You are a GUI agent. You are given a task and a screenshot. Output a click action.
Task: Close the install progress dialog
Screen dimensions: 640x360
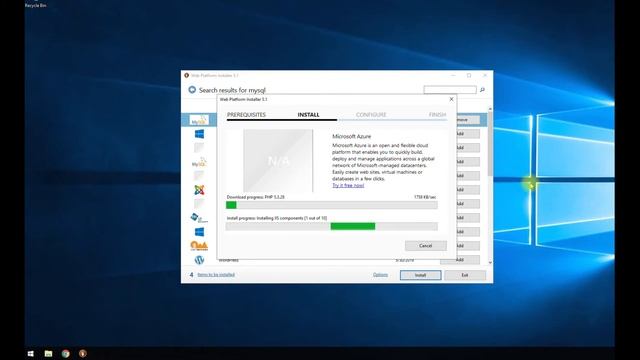[x=451, y=99]
